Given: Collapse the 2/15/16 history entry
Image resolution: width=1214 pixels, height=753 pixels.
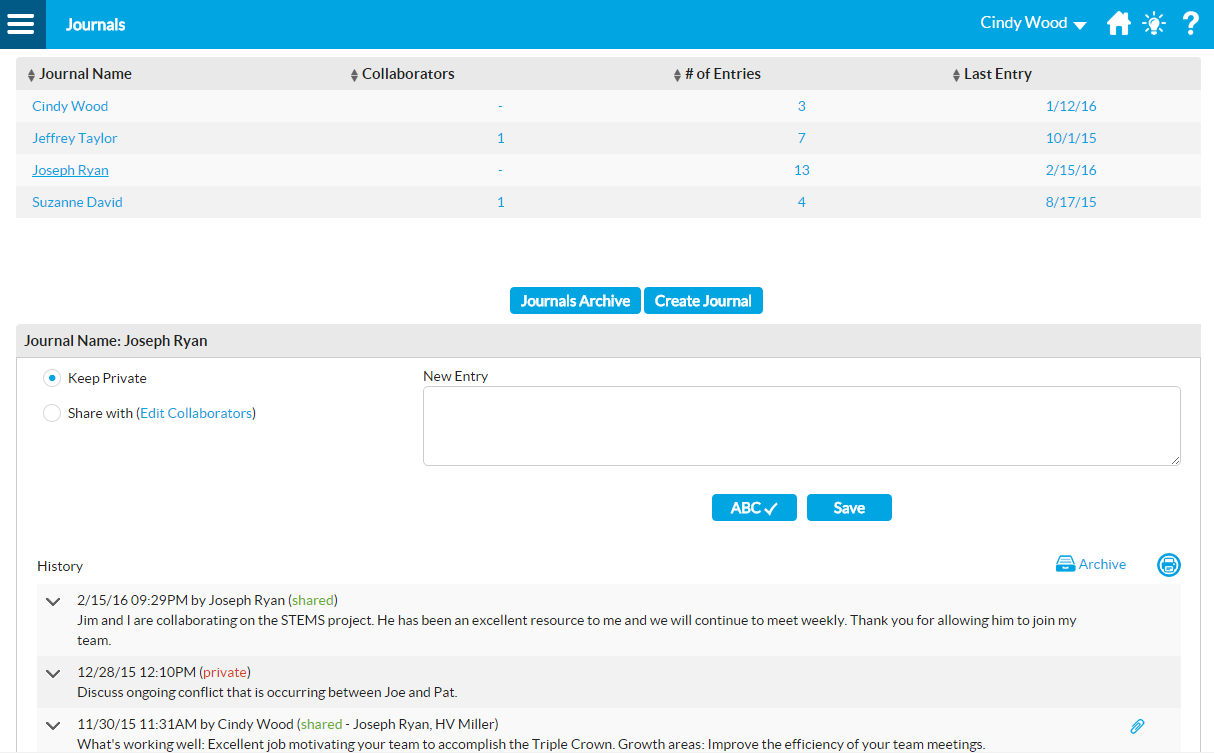Looking at the screenshot, I should pyautogui.click(x=53, y=601).
